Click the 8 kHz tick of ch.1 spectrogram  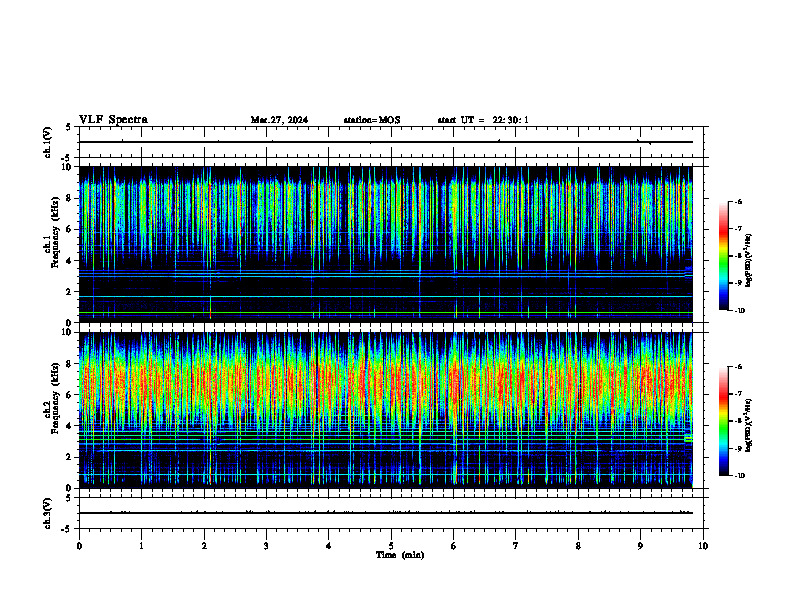coord(70,198)
